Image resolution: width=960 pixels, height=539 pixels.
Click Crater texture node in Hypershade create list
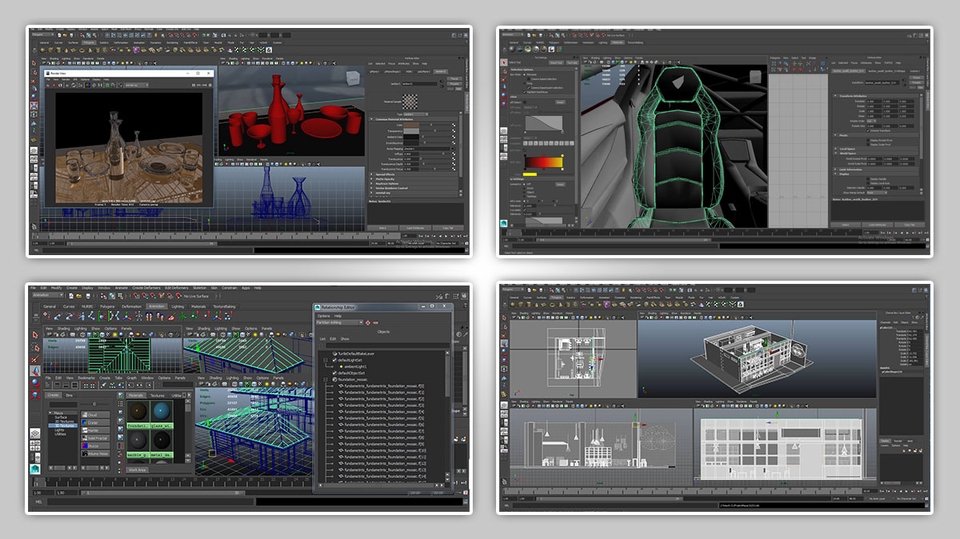coord(96,423)
